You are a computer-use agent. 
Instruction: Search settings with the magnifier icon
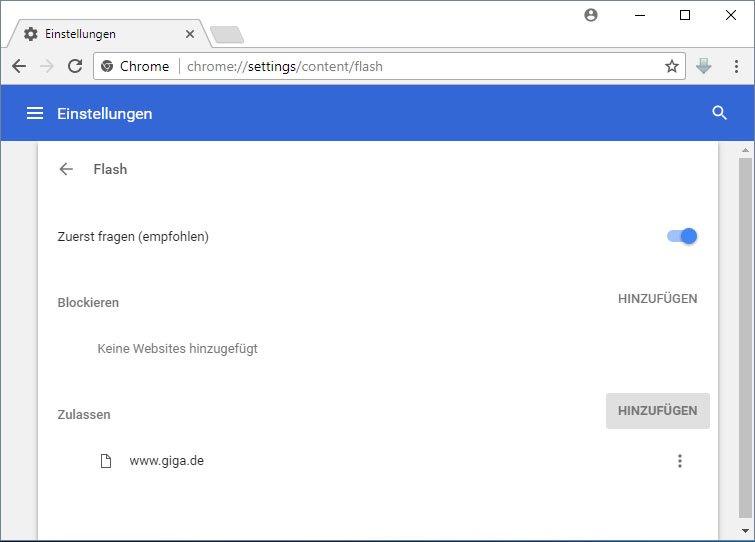tap(719, 113)
